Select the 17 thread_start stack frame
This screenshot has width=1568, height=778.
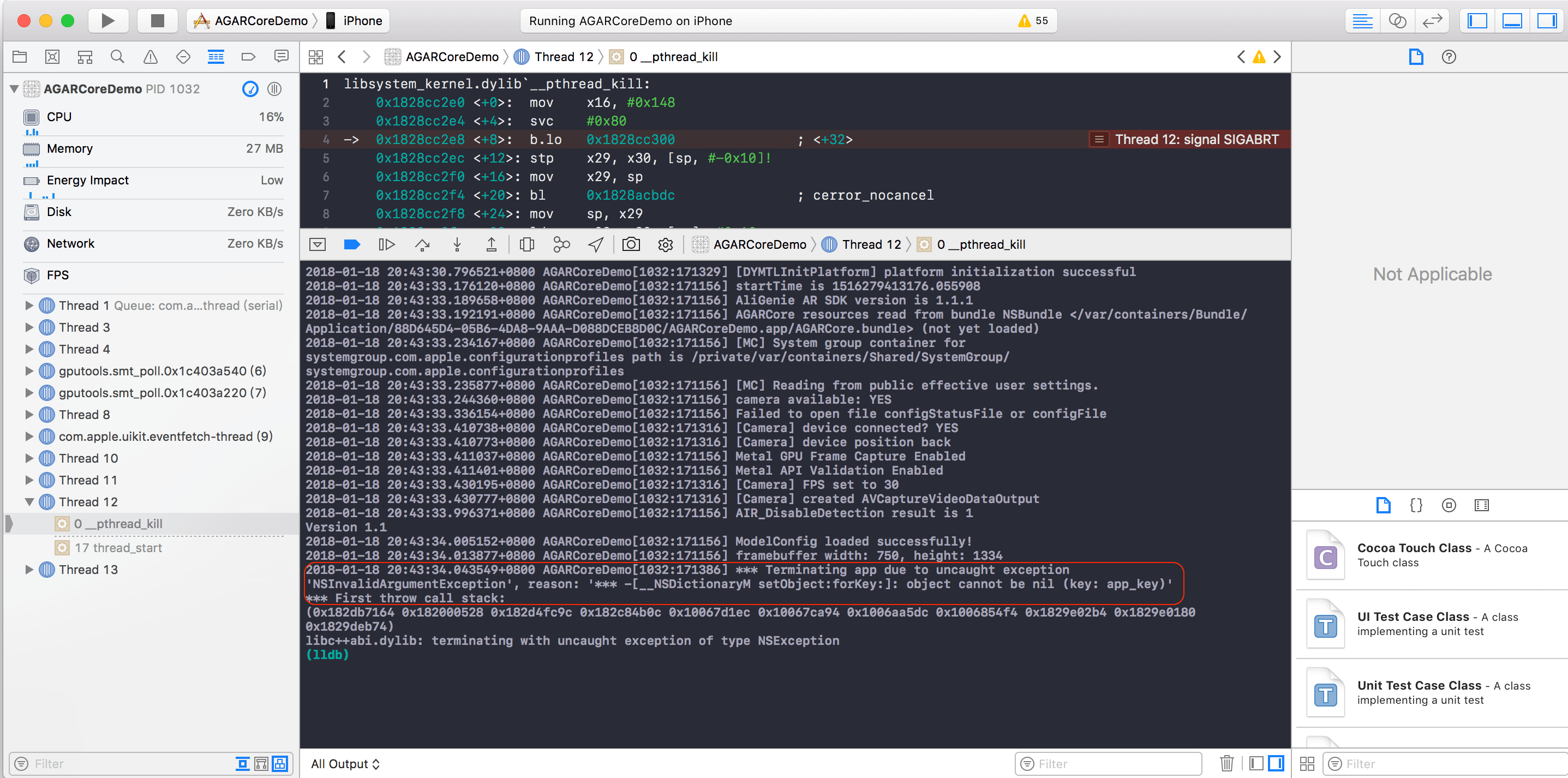tap(118, 548)
